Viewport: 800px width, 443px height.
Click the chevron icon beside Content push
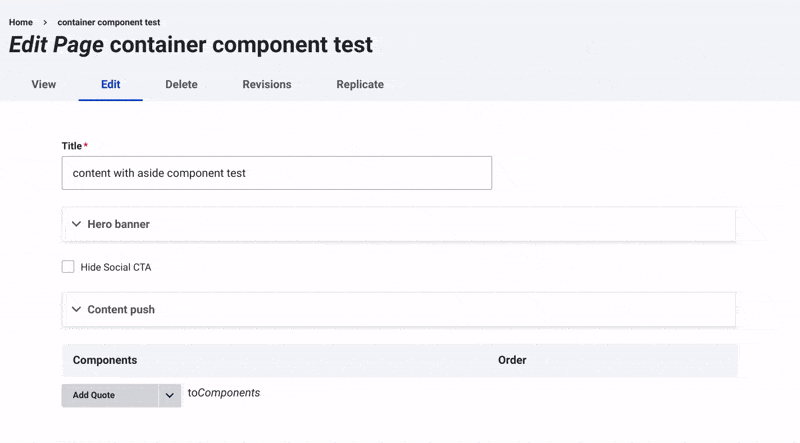[77, 309]
